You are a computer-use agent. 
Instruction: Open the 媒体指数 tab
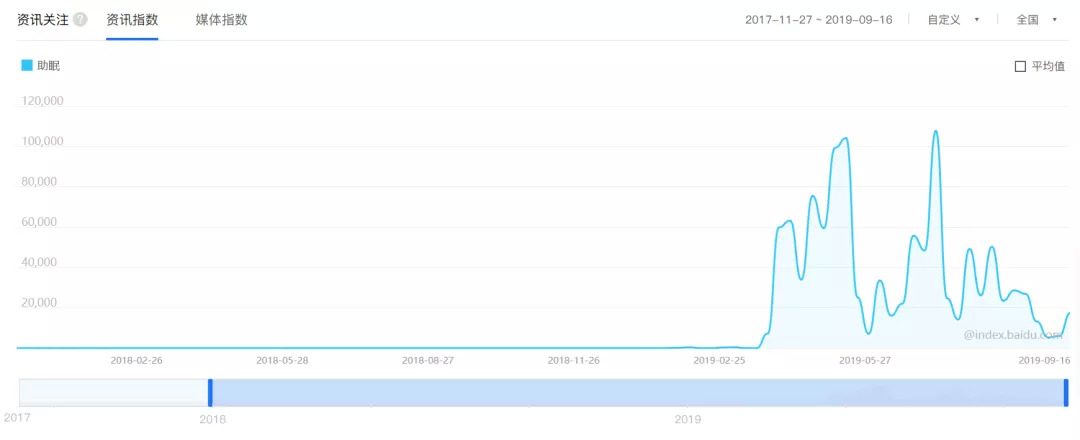pyautogui.click(x=221, y=20)
